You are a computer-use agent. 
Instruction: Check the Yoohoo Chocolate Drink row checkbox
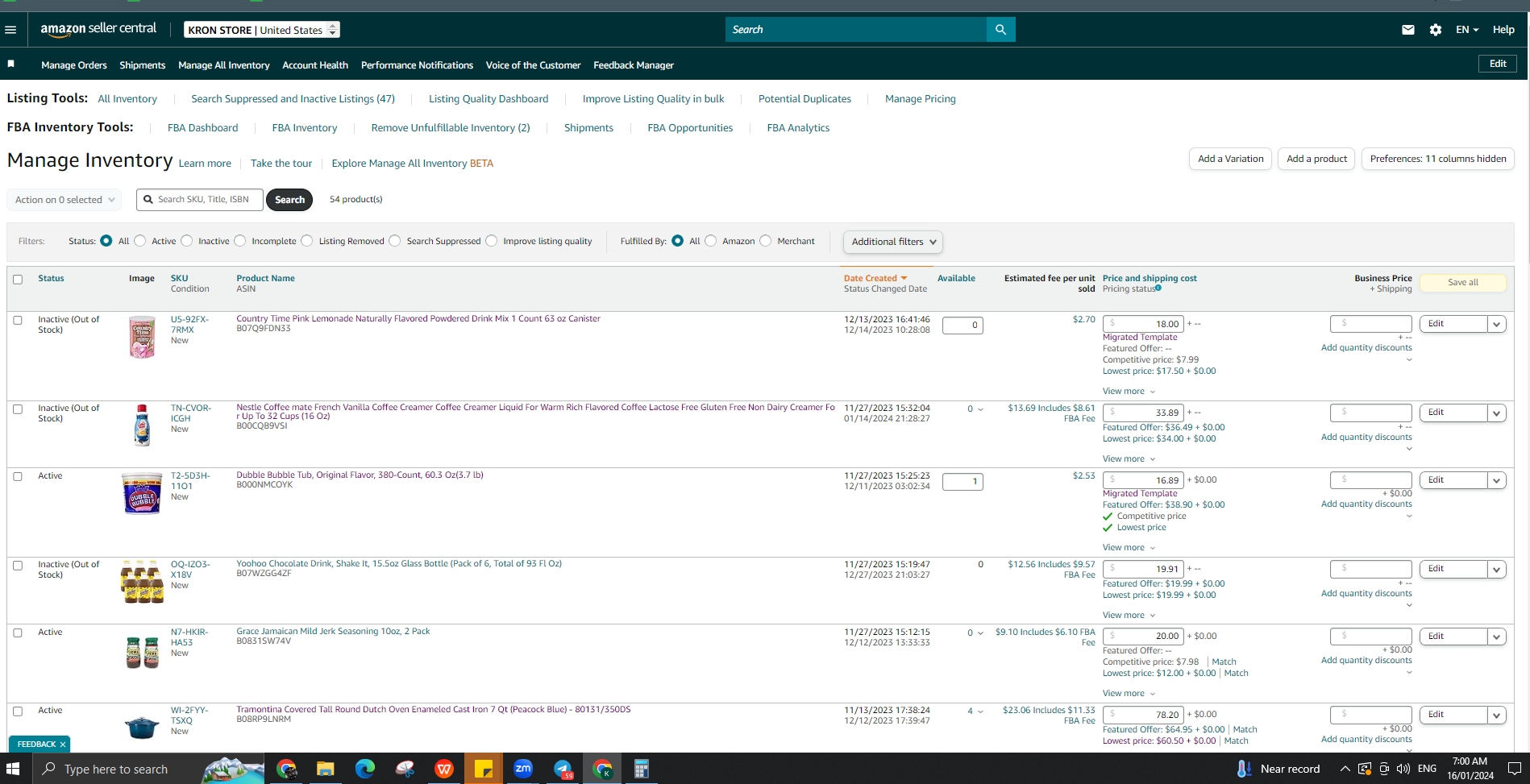[x=18, y=565]
